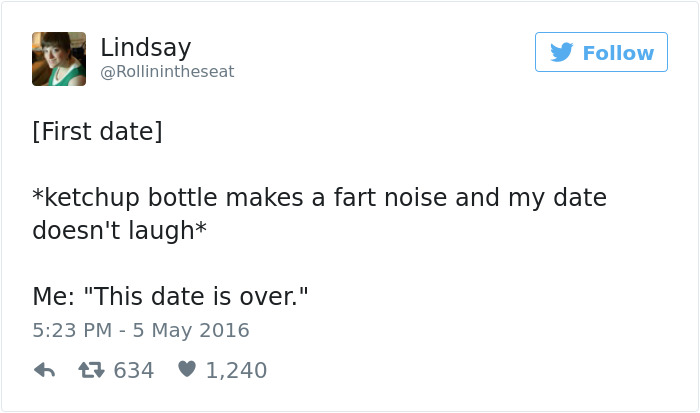Open the Lindsay display name link
This screenshot has width=700, height=413.
(x=145, y=46)
